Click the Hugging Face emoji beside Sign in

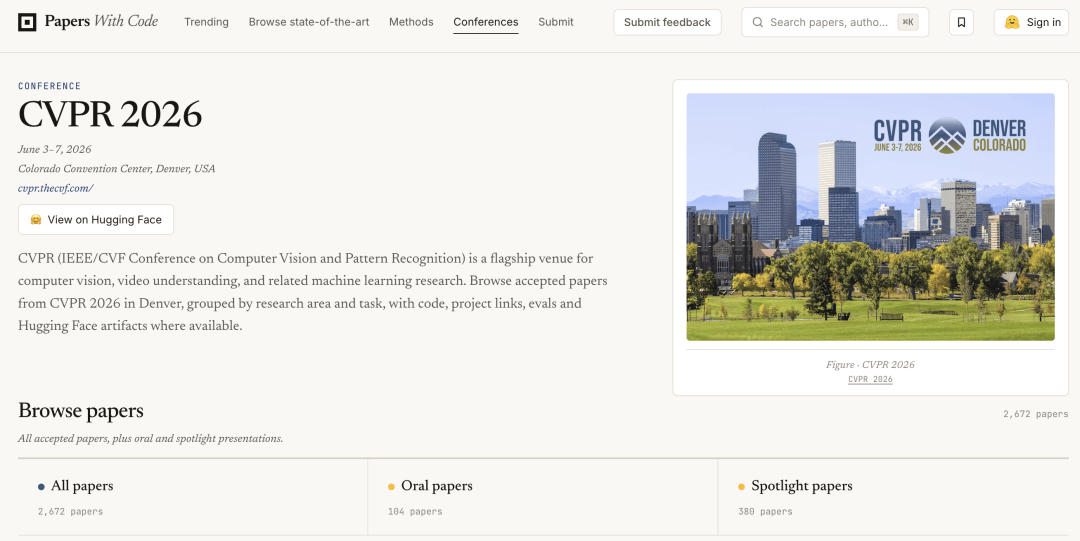coord(1012,22)
